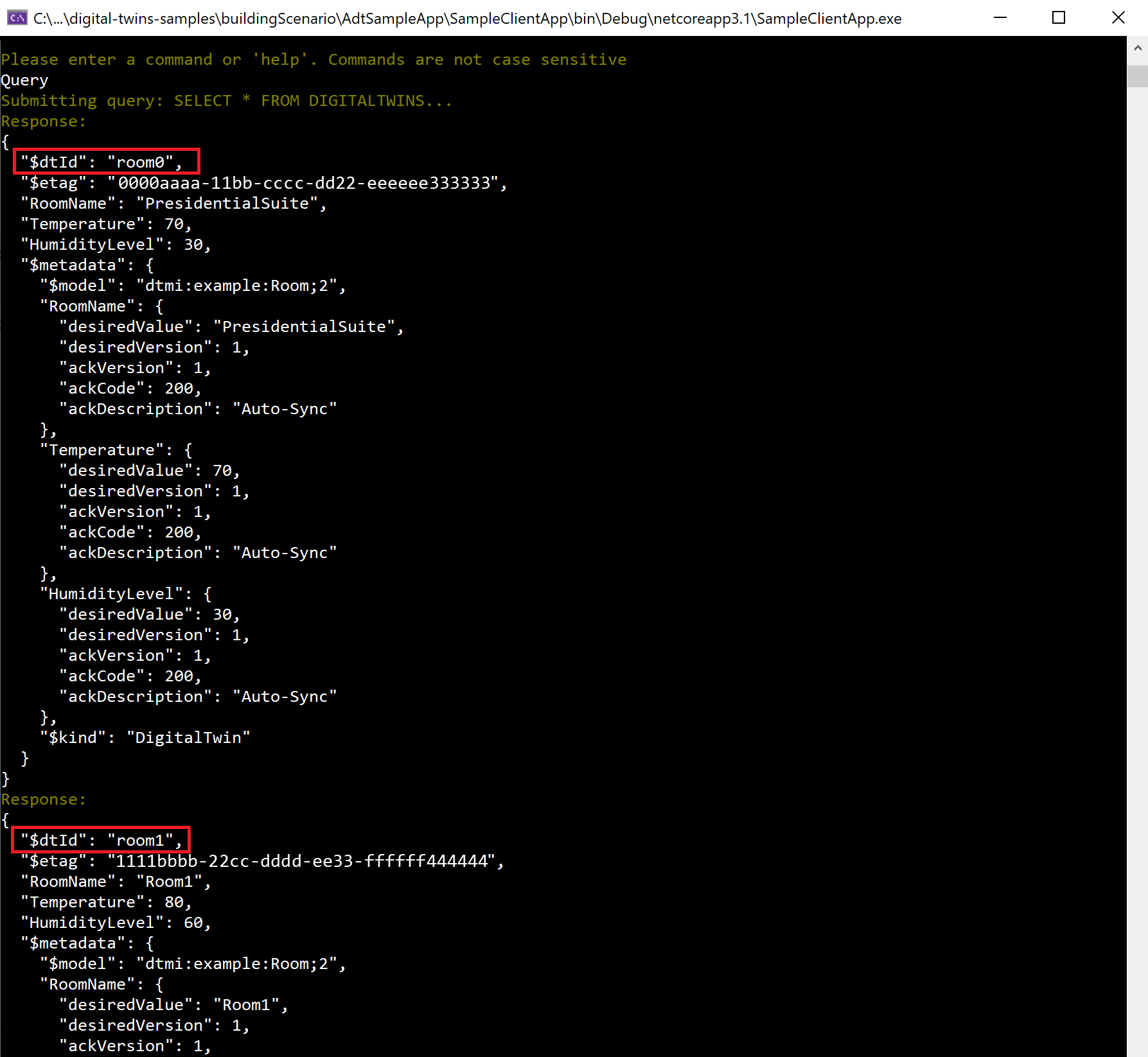The width and height of the screenshot is (1148, 1057).
Task: Click the 'Temperature': 70 line
Action: click(106, 224)
